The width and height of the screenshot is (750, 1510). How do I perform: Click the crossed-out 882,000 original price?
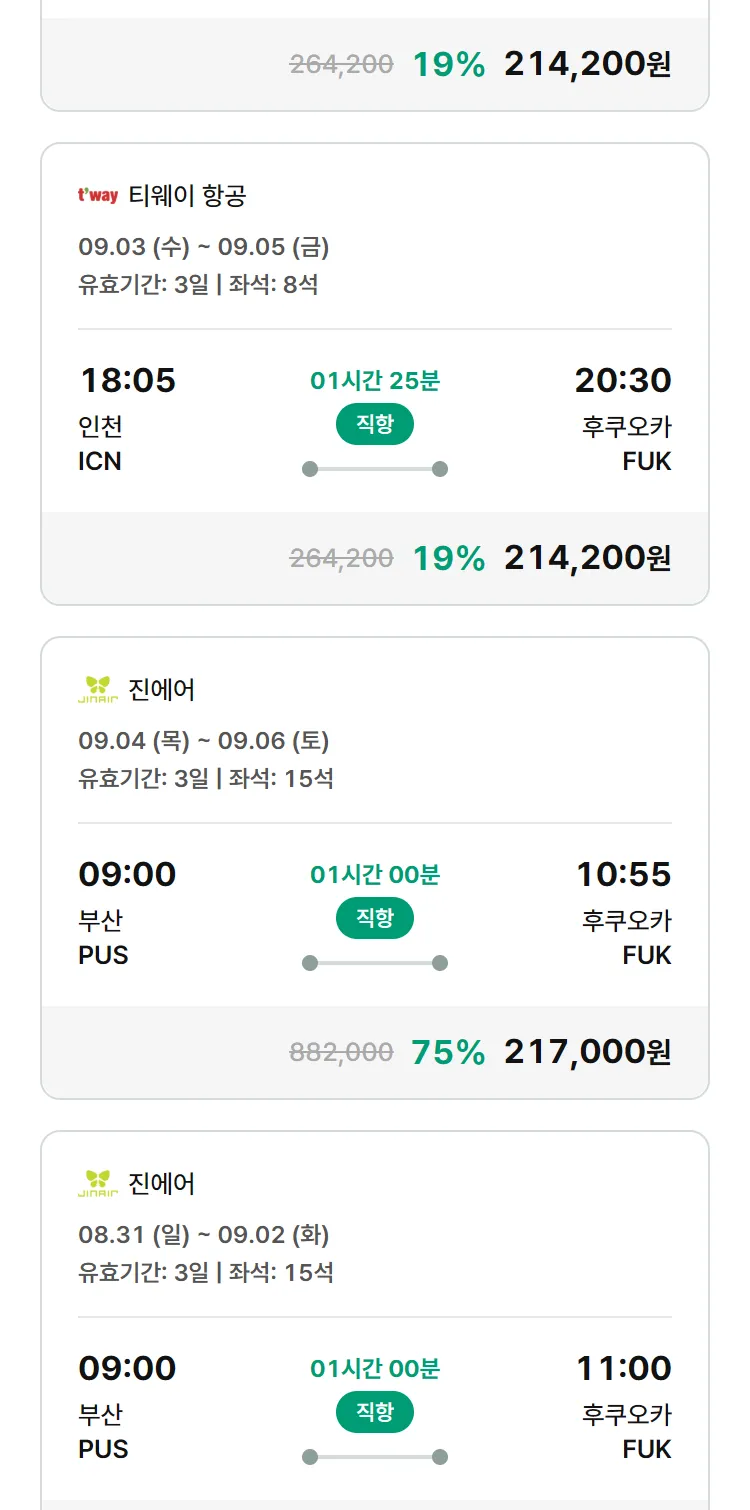coord(341,1052)
